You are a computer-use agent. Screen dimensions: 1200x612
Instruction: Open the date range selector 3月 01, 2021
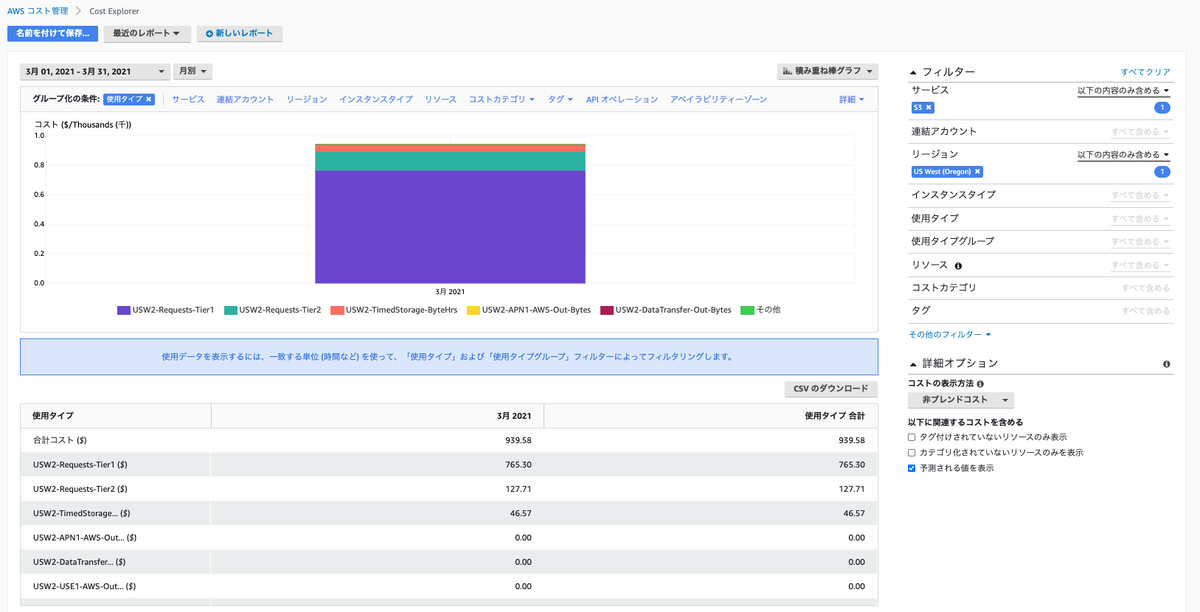pos(95,71)
